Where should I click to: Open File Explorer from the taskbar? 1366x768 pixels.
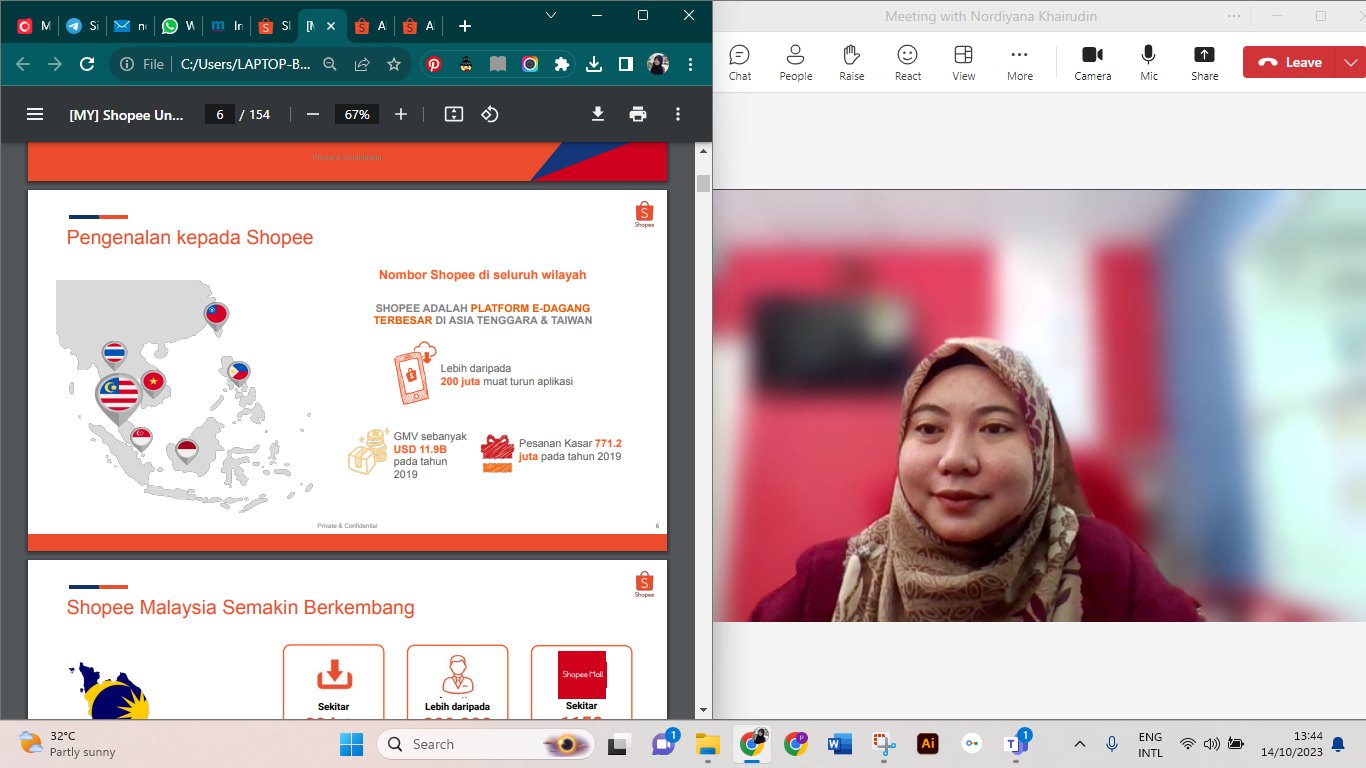tap(708, 744)
